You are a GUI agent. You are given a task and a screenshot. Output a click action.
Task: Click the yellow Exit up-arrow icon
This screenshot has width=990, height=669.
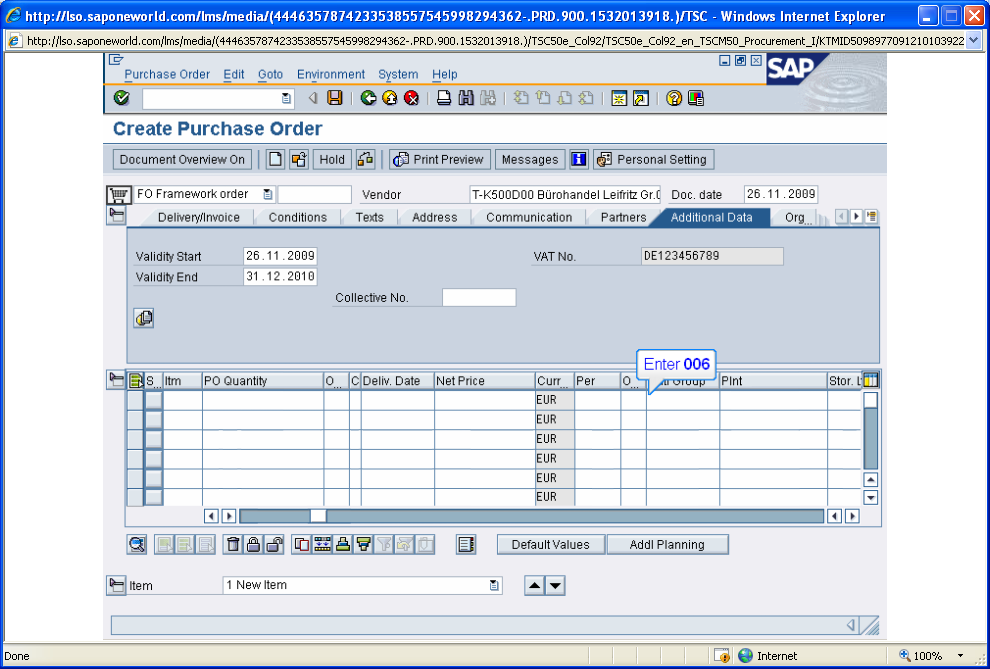coord(390,98)
